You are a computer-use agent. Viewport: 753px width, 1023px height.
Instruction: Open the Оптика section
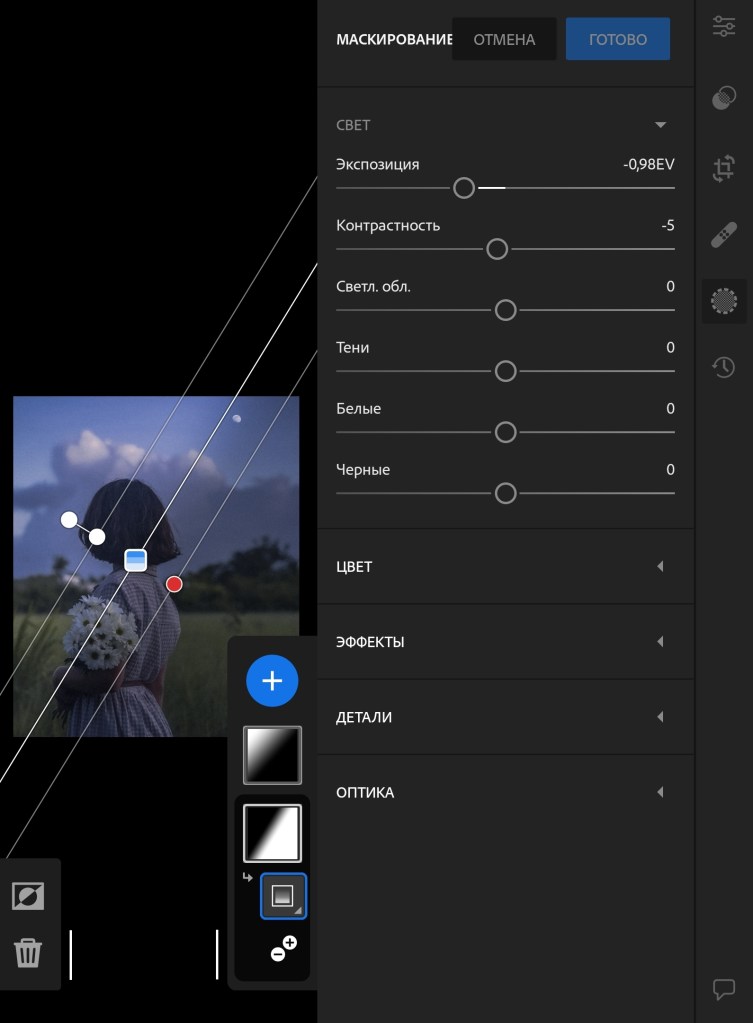pyautogui.click(x=660, y=792)
